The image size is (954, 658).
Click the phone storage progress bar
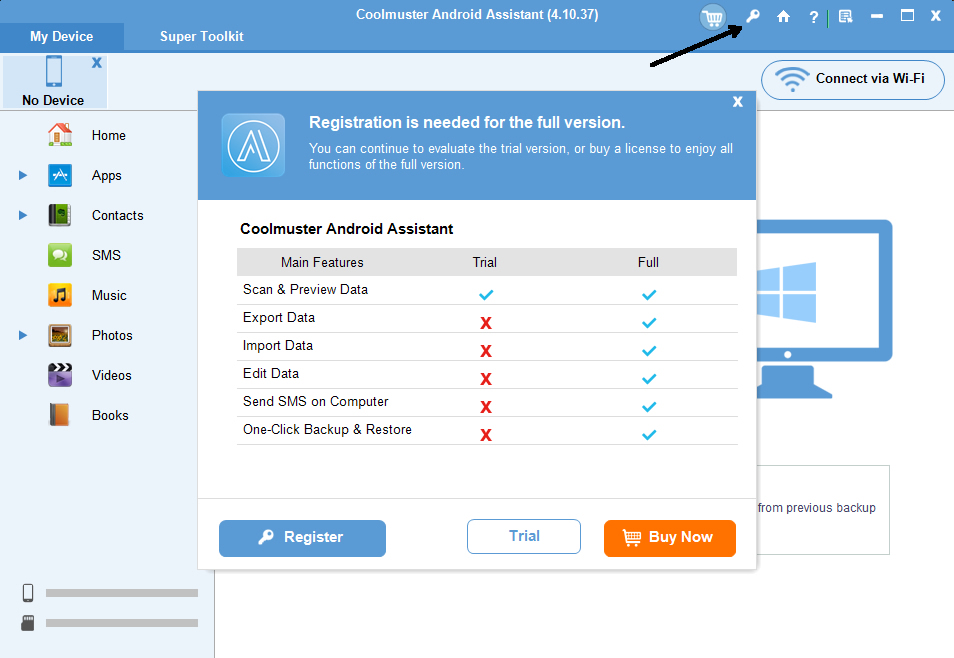point(122,593)
